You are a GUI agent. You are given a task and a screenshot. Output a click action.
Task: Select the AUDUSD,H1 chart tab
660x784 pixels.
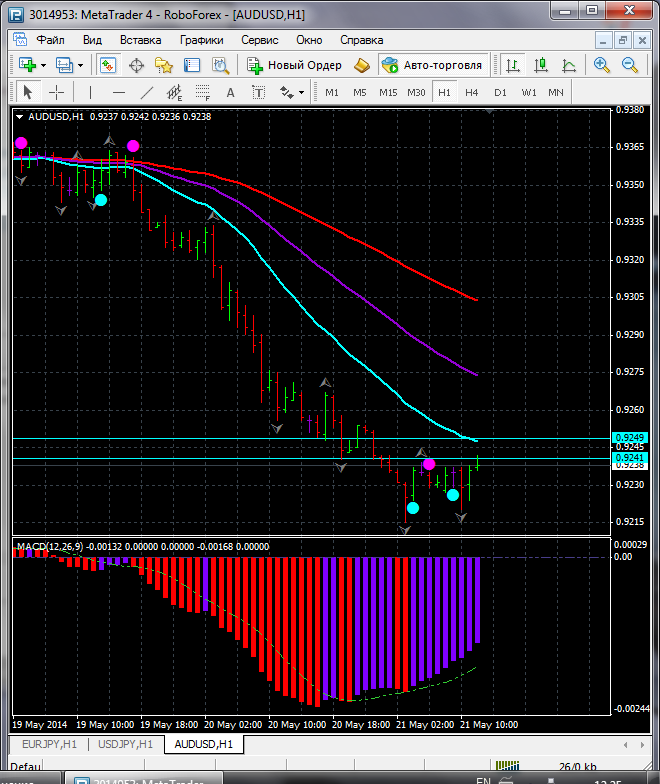point(204,744)
